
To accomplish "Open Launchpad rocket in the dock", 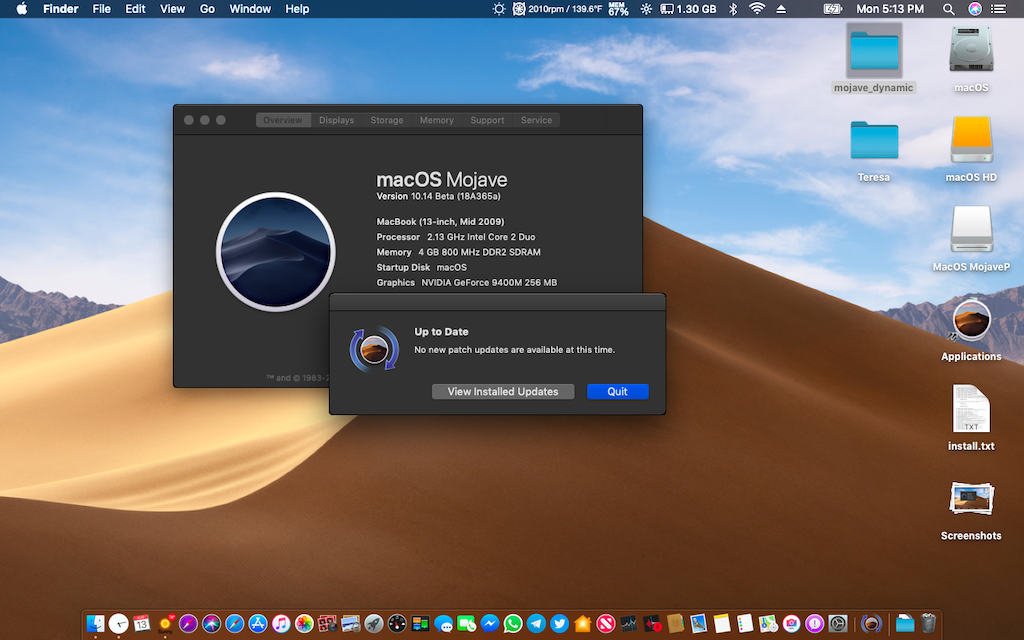I will (x=374, y=624).
